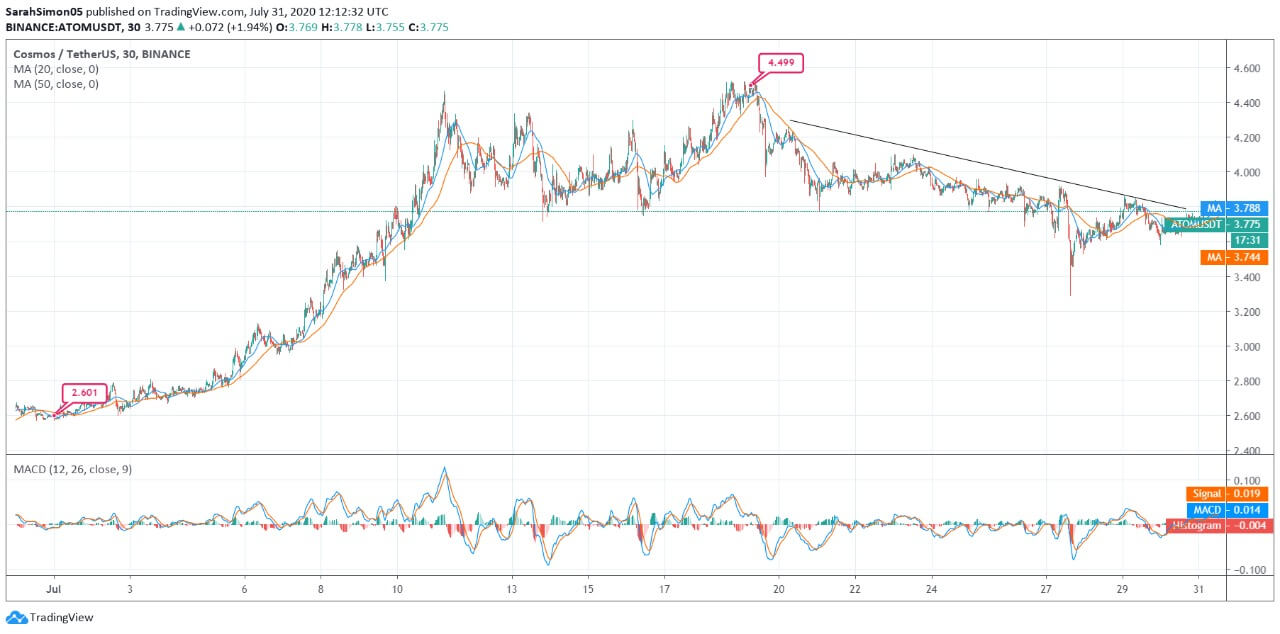Click the TradingView text at bottom left
This screenshot has width=1280, height=634.
pyautogui.click(x=61, y=618)
